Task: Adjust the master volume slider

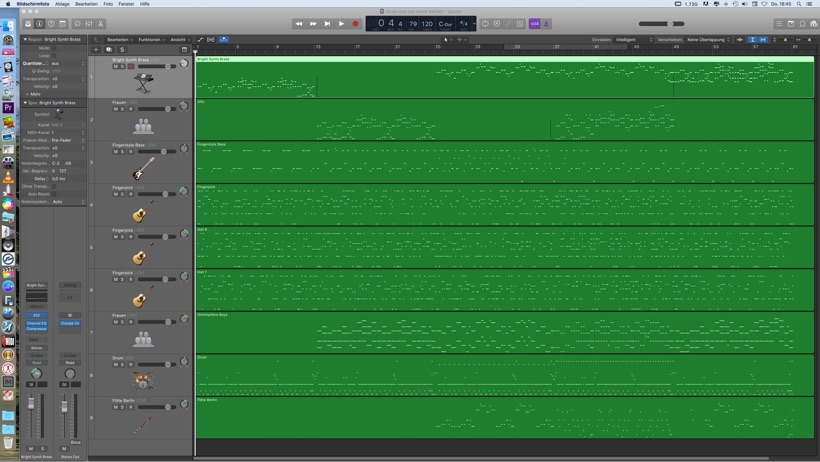Action: (x=662, y=24)
